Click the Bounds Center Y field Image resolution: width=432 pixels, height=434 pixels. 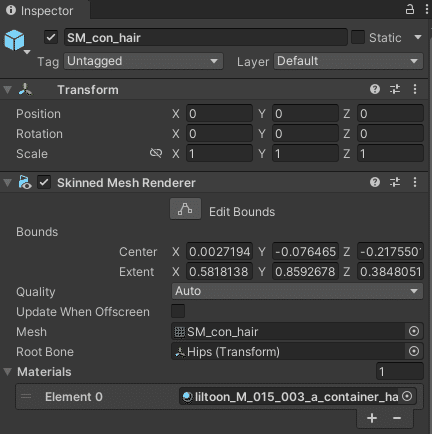tap(305, 252)
